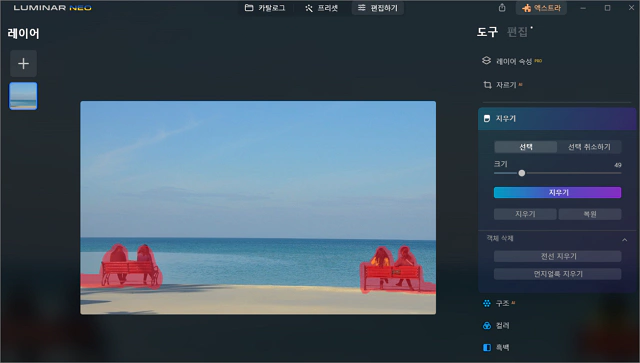Screen dimensions: 640x363
Task: Switch to the 도구 tools tab
Action: click(x=487, y=32)
